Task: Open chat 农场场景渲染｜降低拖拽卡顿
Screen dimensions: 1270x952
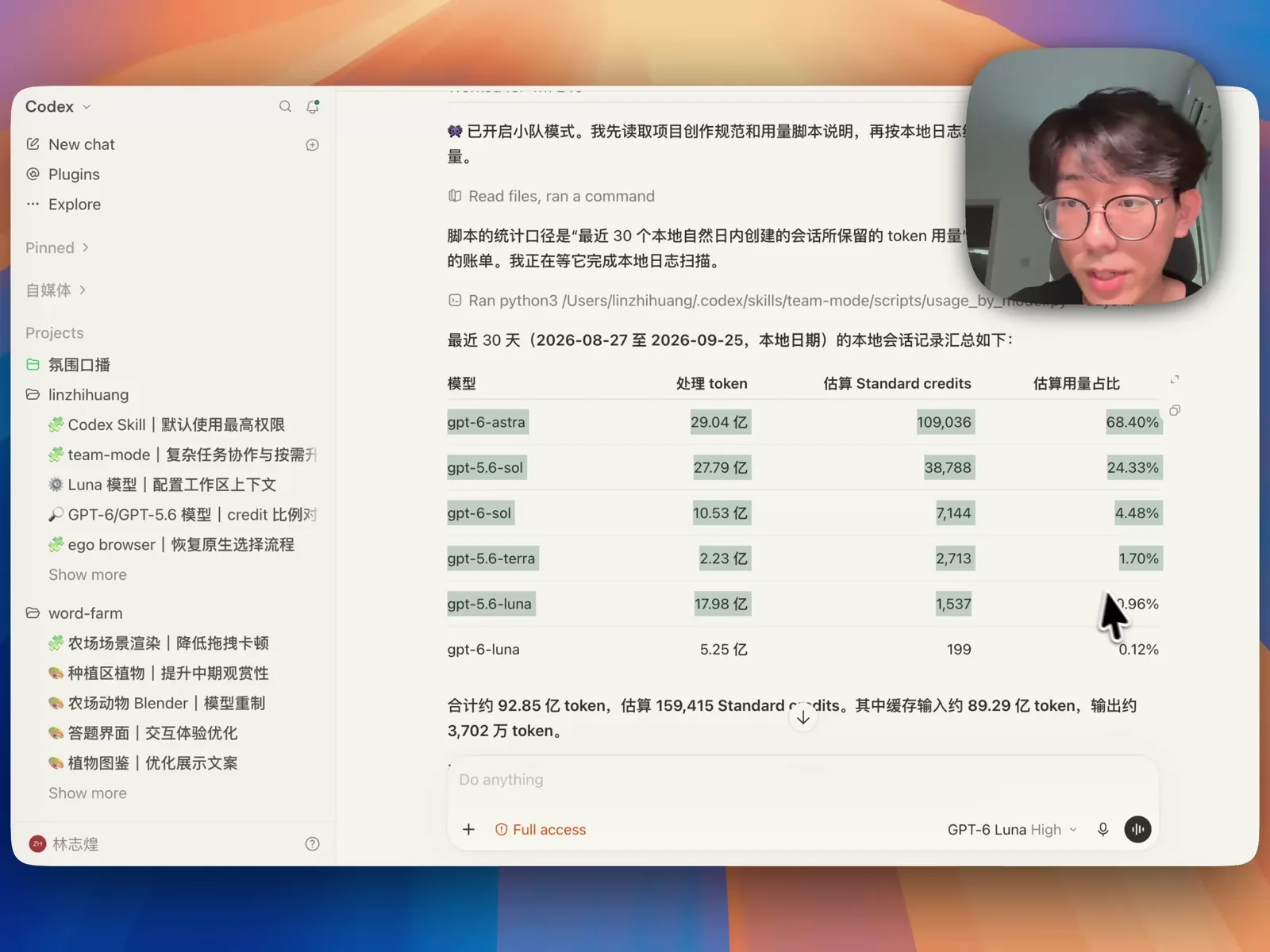Action: point(159,643)
